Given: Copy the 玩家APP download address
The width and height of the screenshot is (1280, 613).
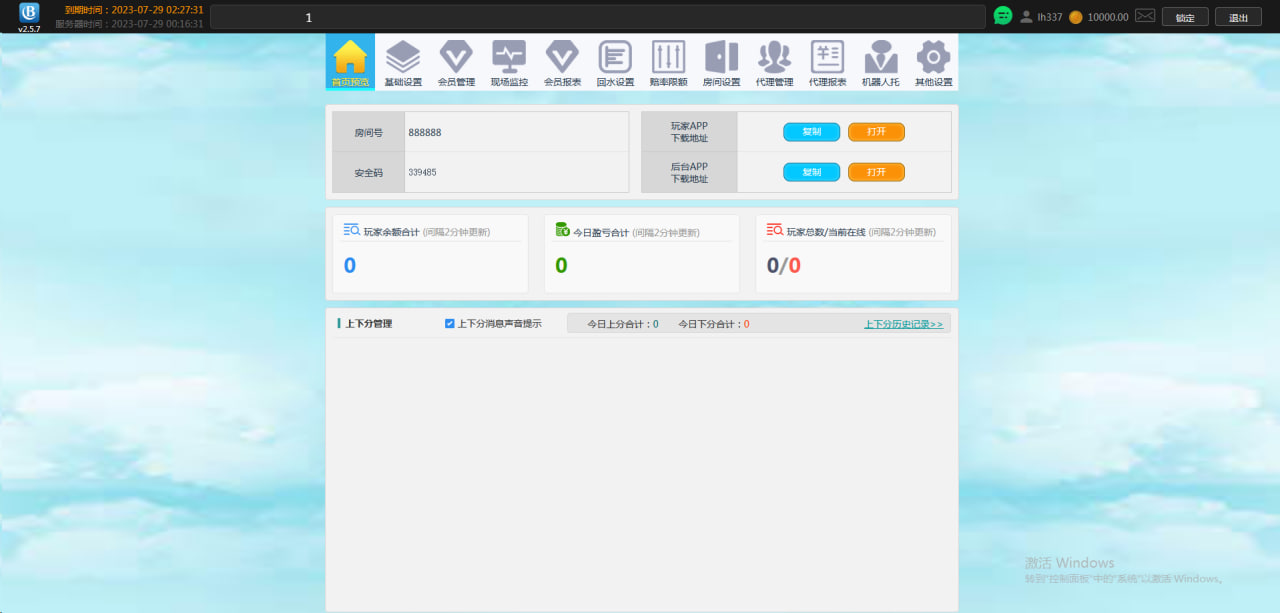Looking at the screenshot, I should pos(811,132).
